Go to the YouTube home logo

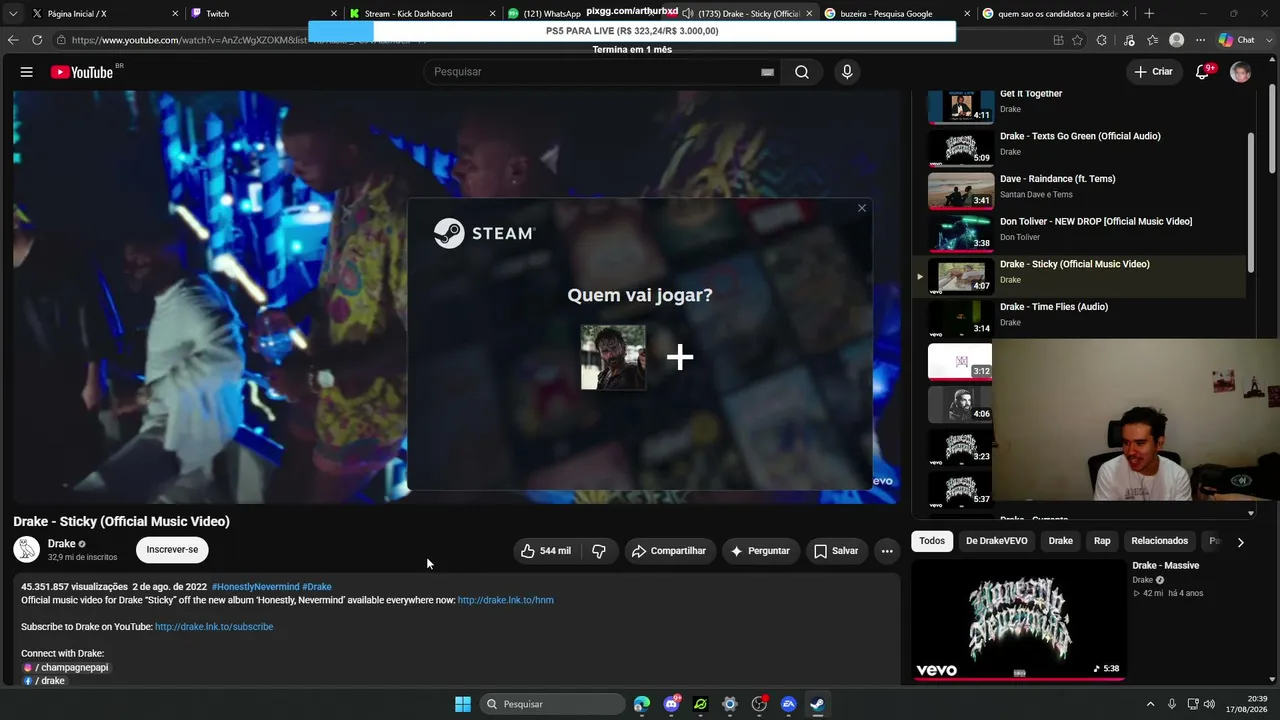click(x=82, y=72)
